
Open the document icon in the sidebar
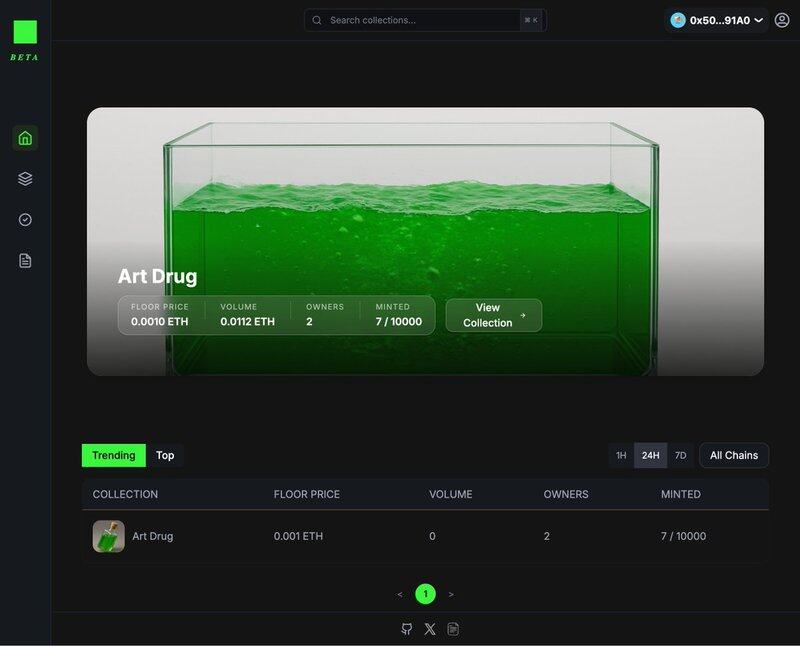tap(25, 261)
